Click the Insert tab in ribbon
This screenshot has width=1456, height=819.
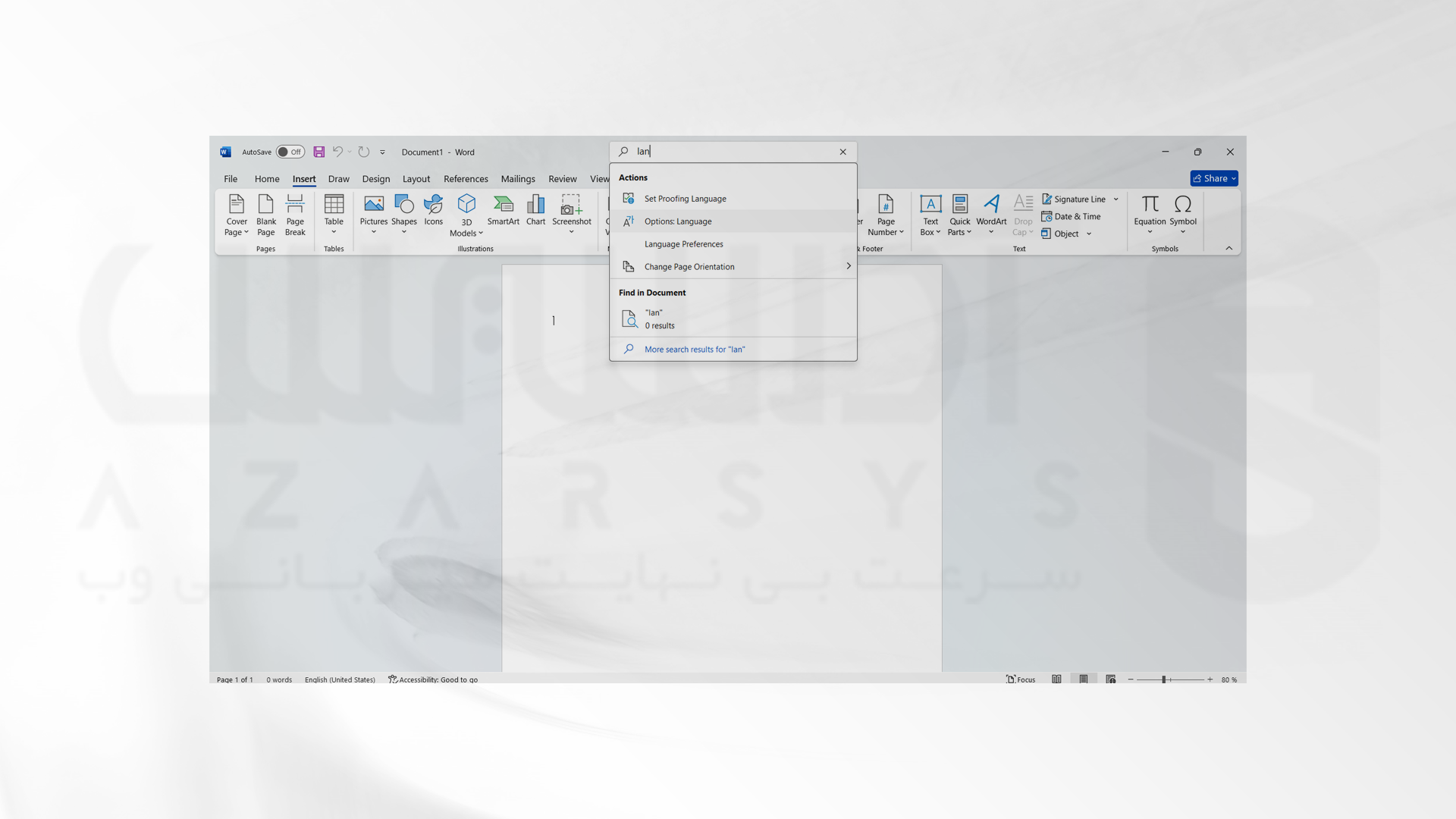click(x=304, y=178)
